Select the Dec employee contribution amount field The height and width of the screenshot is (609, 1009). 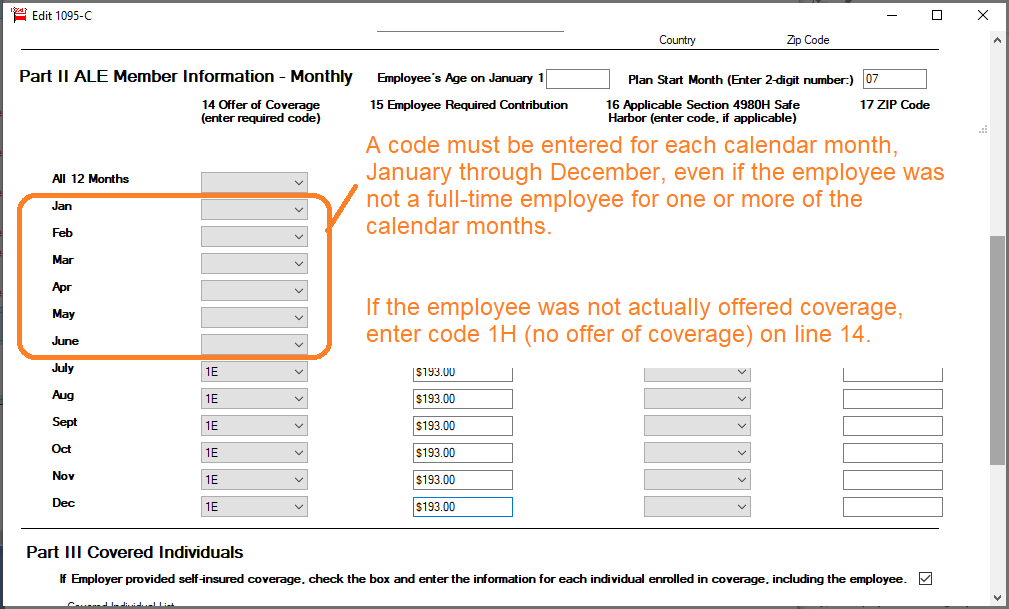coord(462,507)
